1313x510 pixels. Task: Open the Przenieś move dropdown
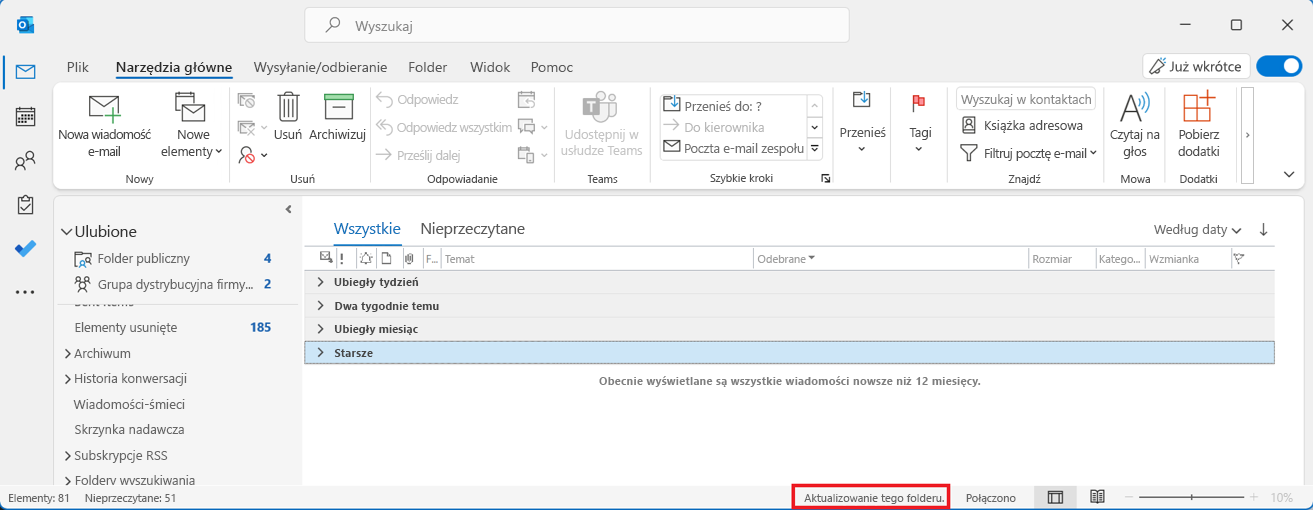pos(862,125)
